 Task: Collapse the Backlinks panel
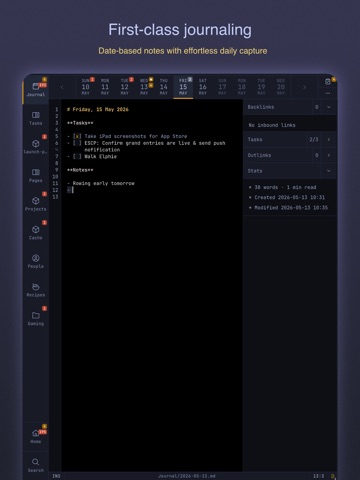coord(329,107)
